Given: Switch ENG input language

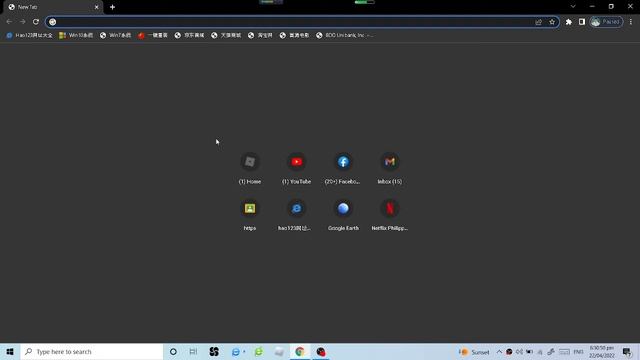Looking at the screenshot, I should [x=578, y=351].
